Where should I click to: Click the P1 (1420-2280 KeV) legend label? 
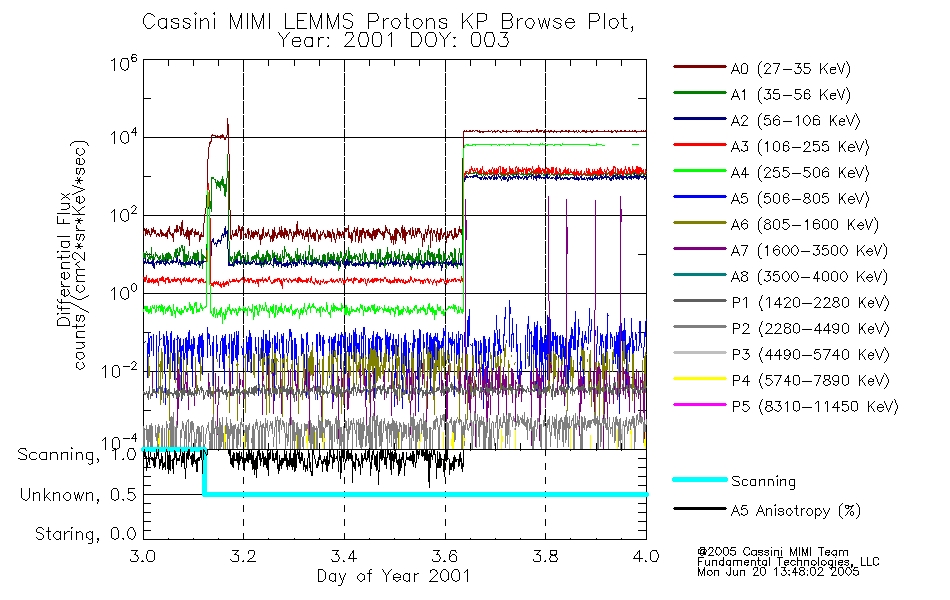tap(810, 303)
